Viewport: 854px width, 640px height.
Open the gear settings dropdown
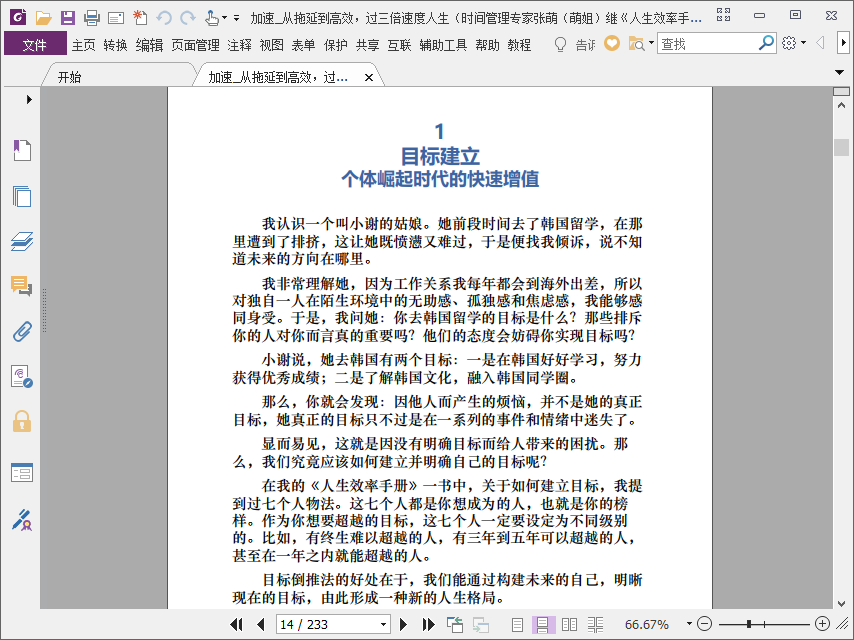[794, 43]
